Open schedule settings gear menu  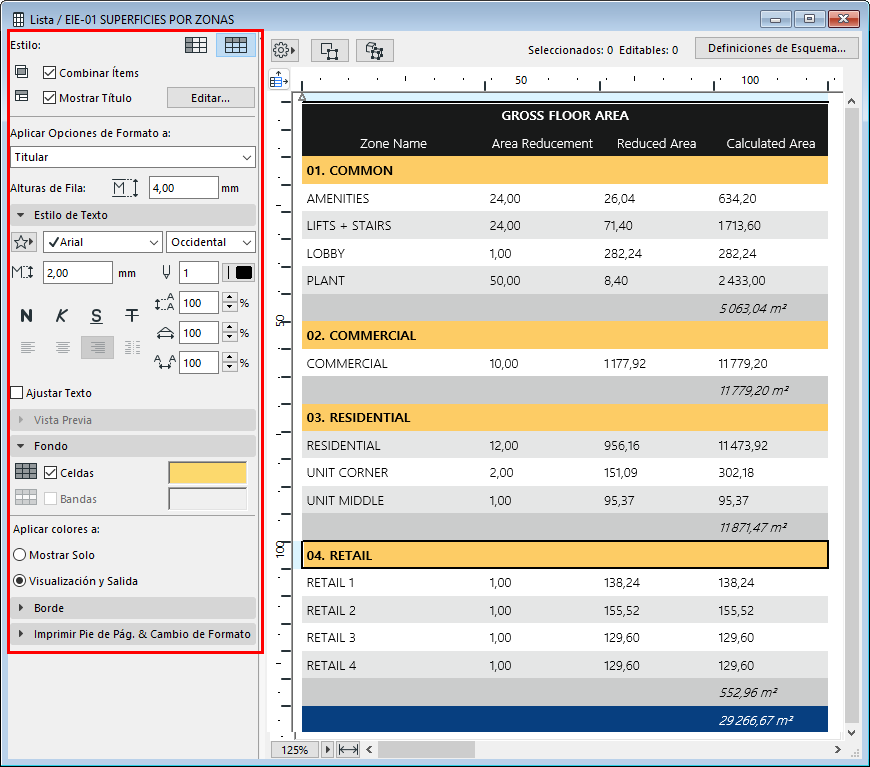[x=284, y=50]
